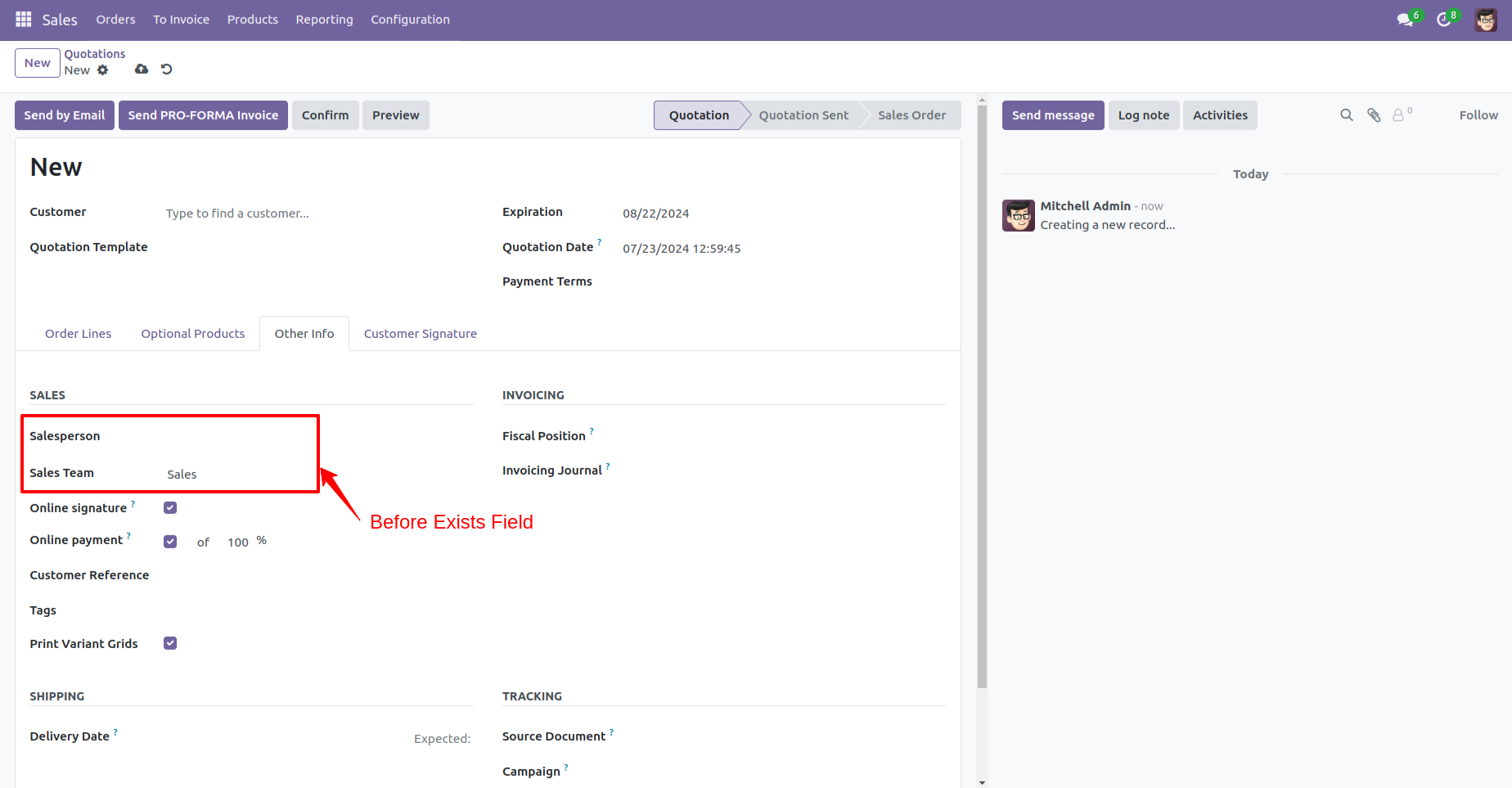Screen dimensions: 1512x788
Task: Attach files with the paperclip icon
Action: tap(1374, 115)
